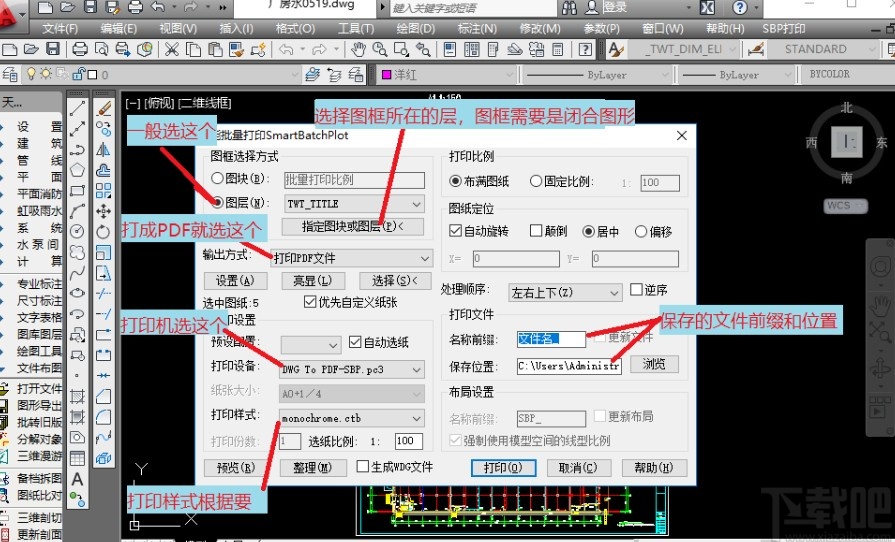Select the Mirror modify tool

pos(104,149)
